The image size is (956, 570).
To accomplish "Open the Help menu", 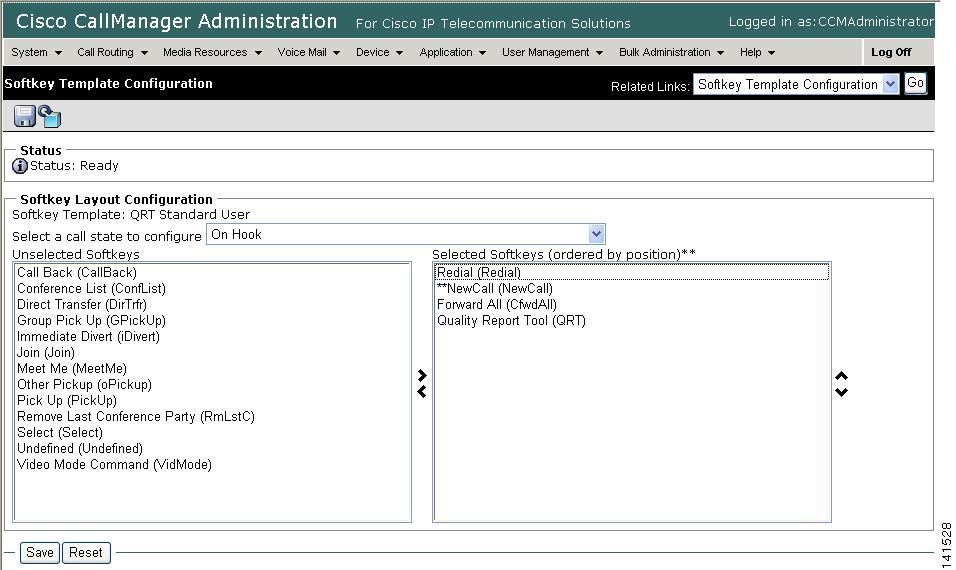I will [757, 52].
